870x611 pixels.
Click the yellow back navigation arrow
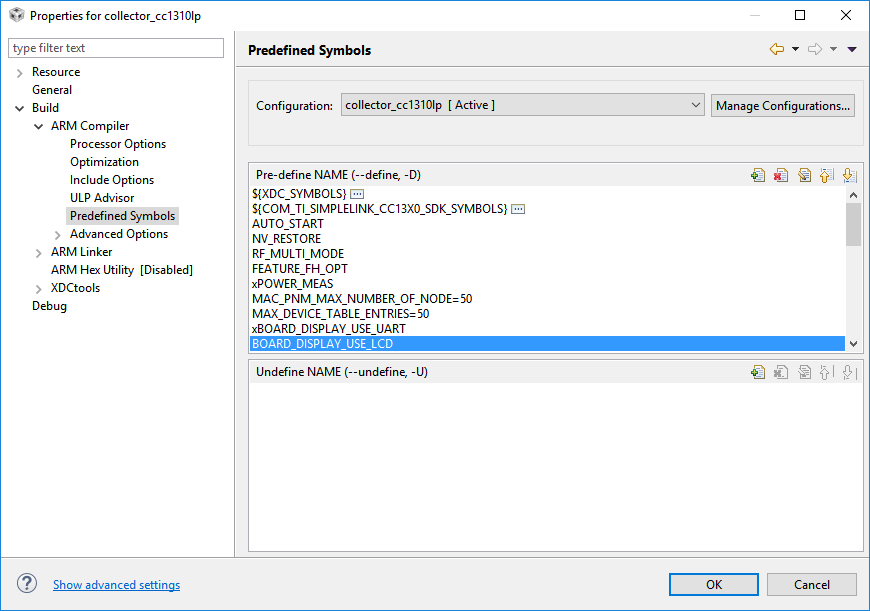[776, 49]
